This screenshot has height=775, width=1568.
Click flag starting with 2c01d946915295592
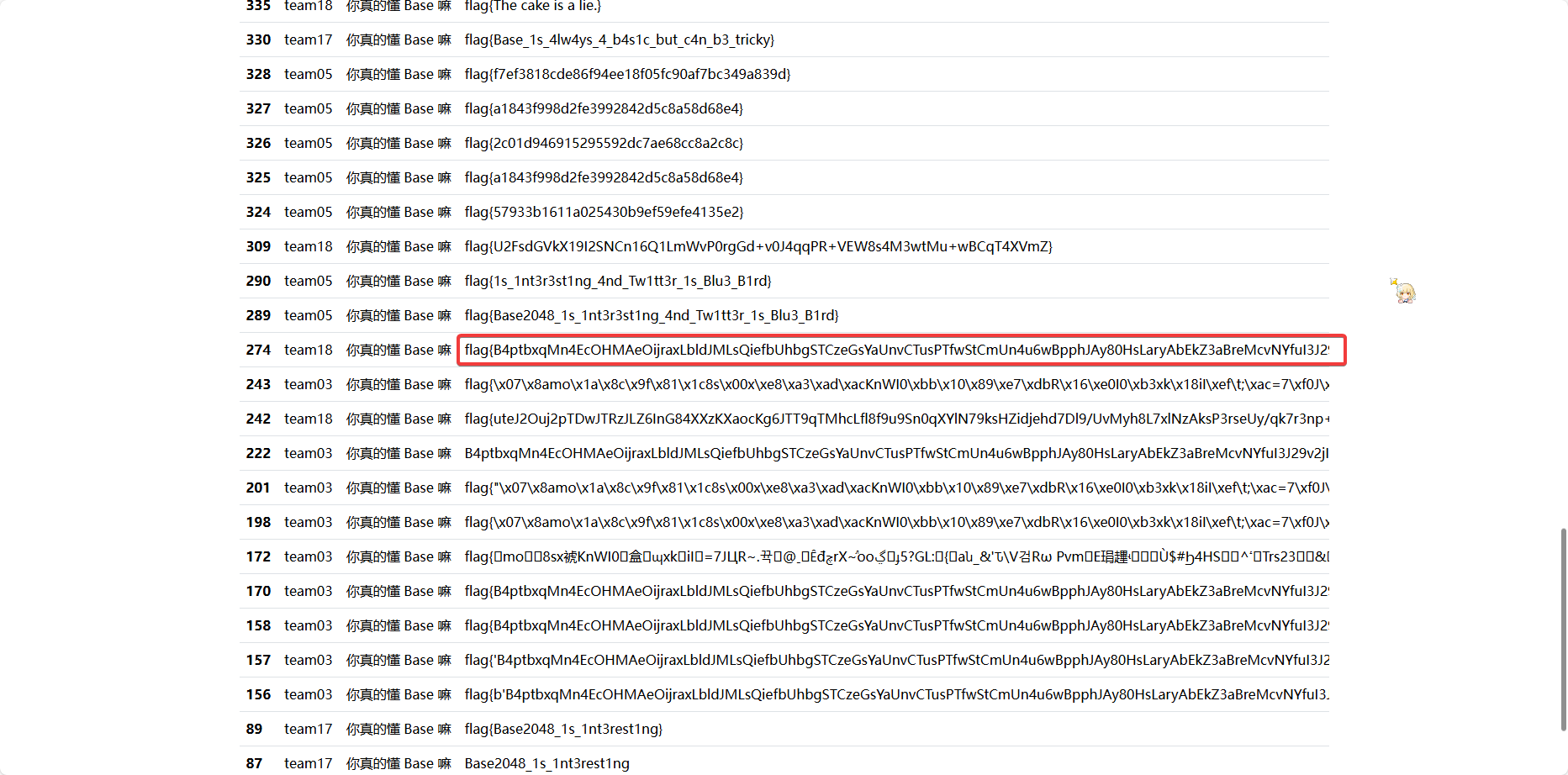click(x=604, y=143)
